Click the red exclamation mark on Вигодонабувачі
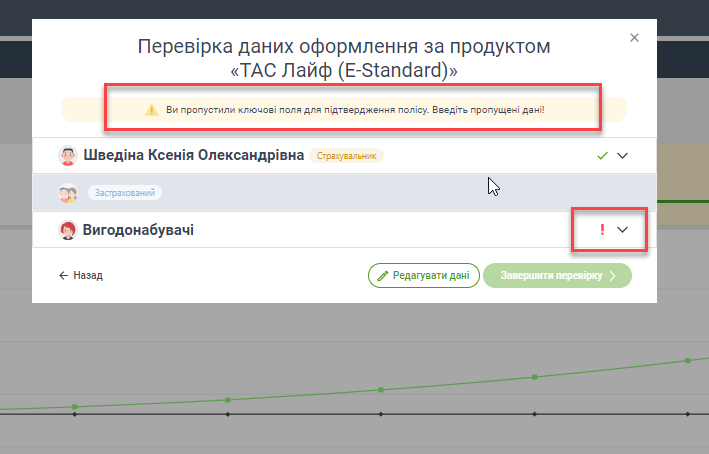 tap(602, 230)
